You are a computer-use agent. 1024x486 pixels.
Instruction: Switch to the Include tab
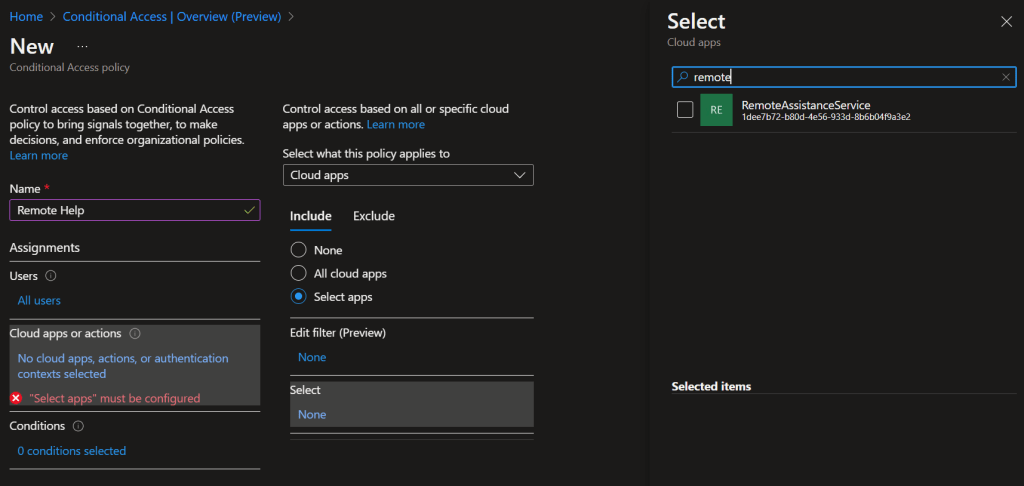click(x=310, y=216)
